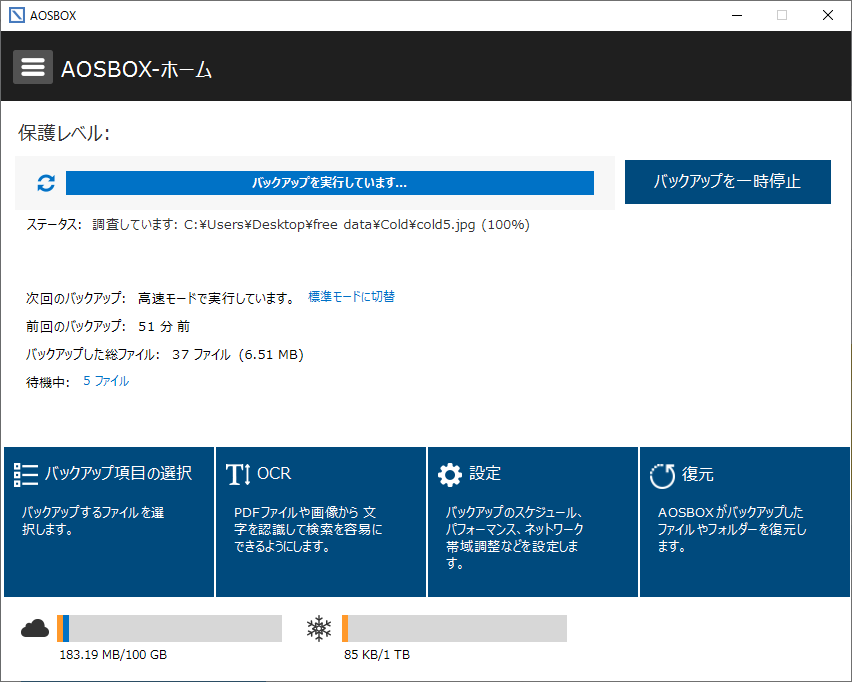
Task: Click the backup sync refresh icon
Action: tap(46, 183)
